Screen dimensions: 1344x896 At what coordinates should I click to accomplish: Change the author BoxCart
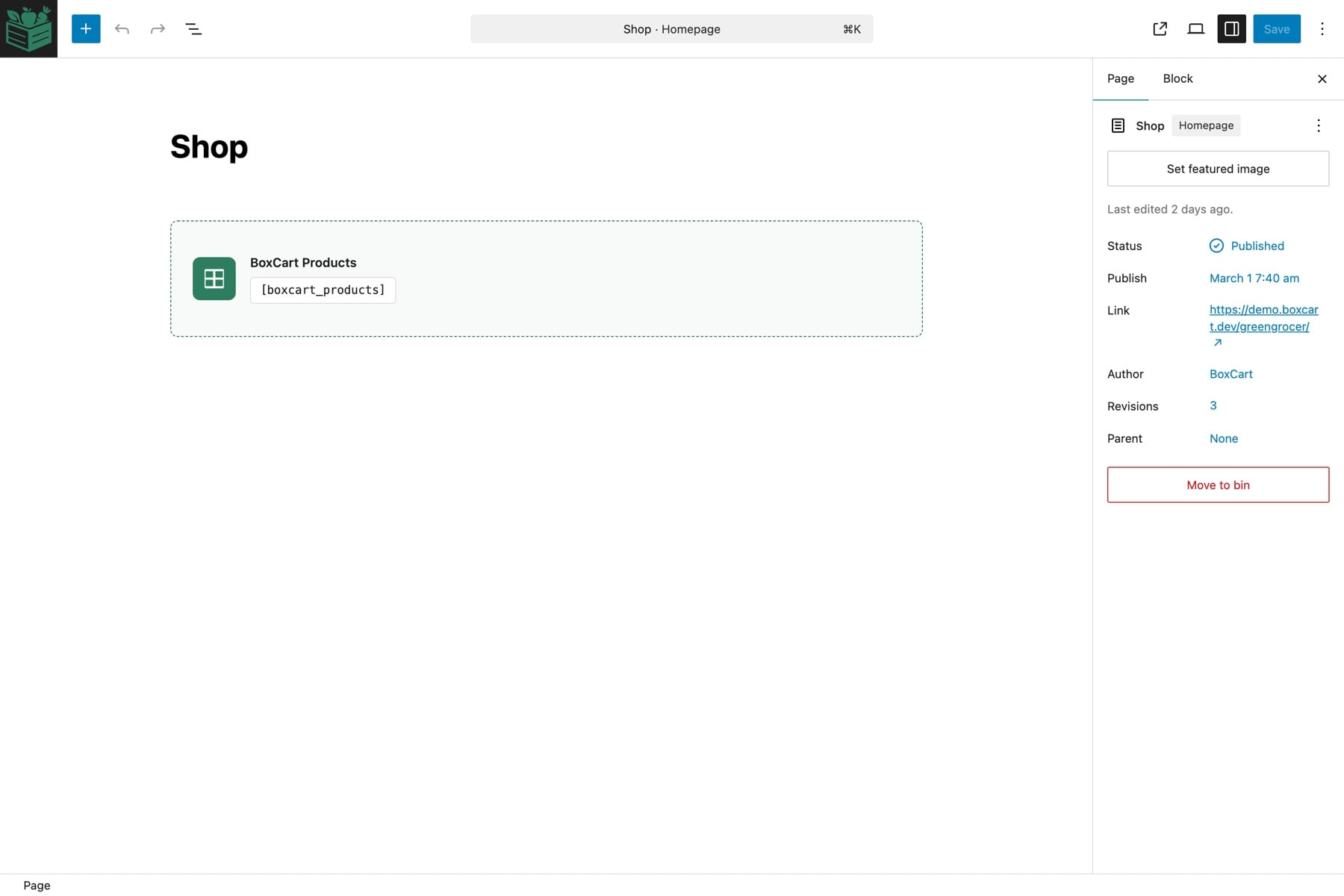click(1231, 374)
